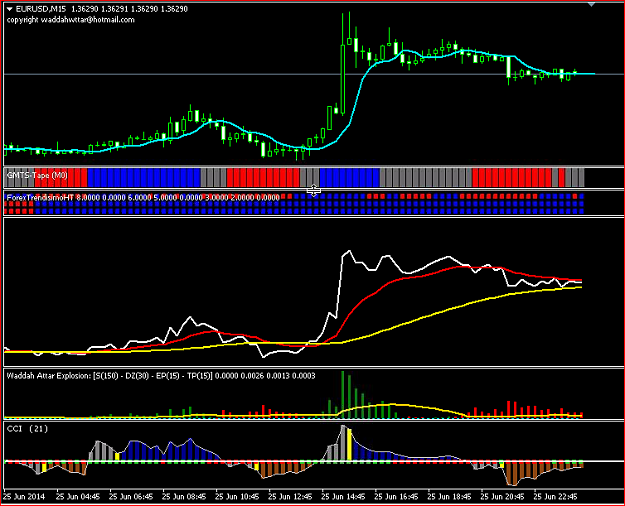Click the copyright waddahwttar@hotmail.com label
Screen dimensions: 625x506
click(x=71, y=20)
